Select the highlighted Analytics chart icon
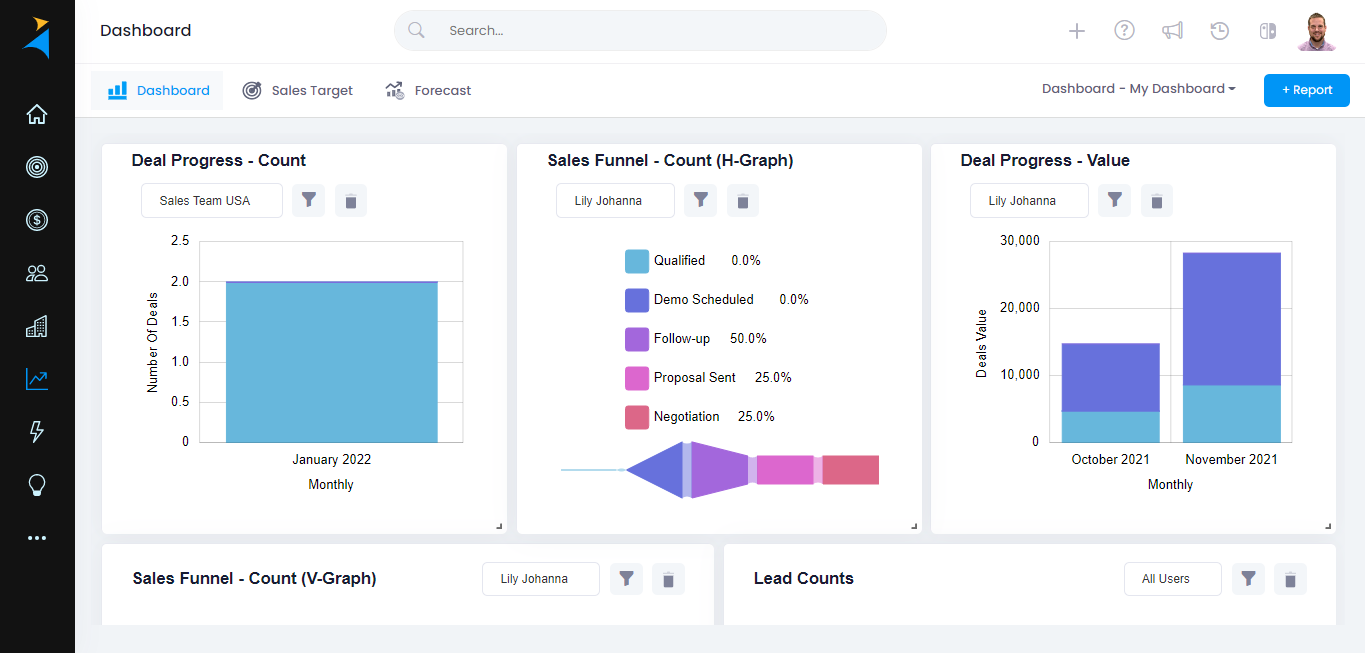The width and height of the screenshot is (1365, 653). (36, 379)
